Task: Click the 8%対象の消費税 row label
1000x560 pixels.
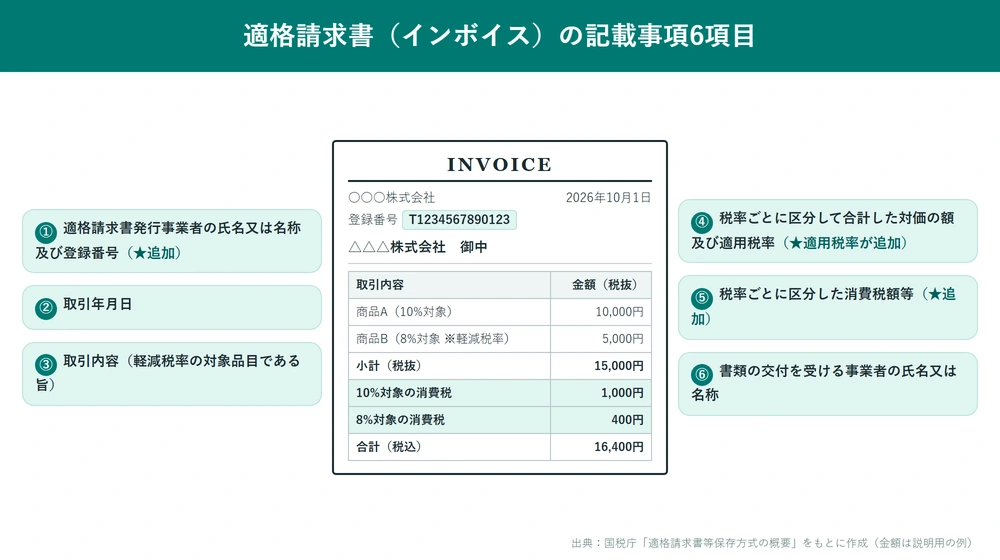Action: coord(401,420)
